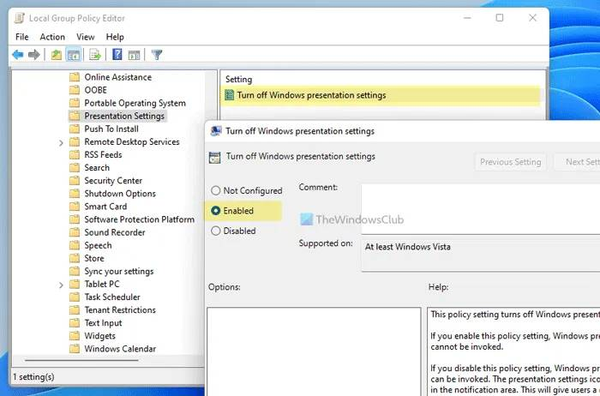600x396 pixels.
Task: Click the policy dialog title bar icon
Action: [216, 131]
